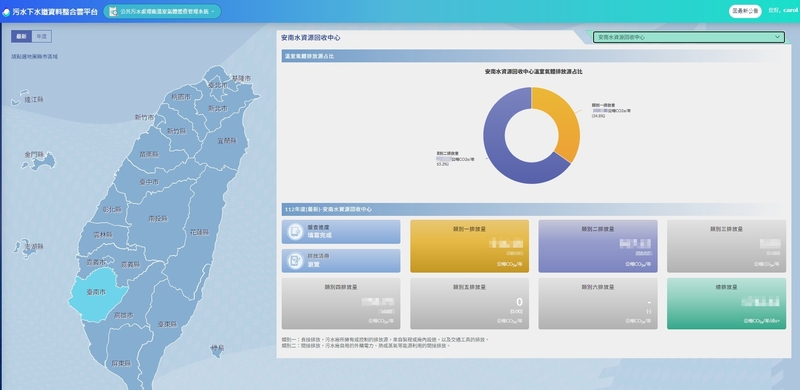Open the 安南水資源回收中心 facility dropdown

point(689,37)
